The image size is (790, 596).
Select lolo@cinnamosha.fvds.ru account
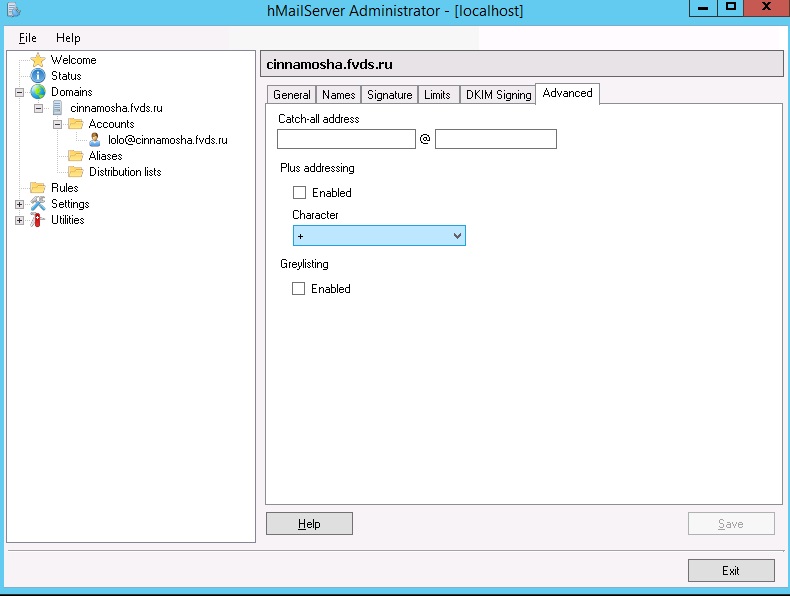pyautogui.click(x=168, y=140)
